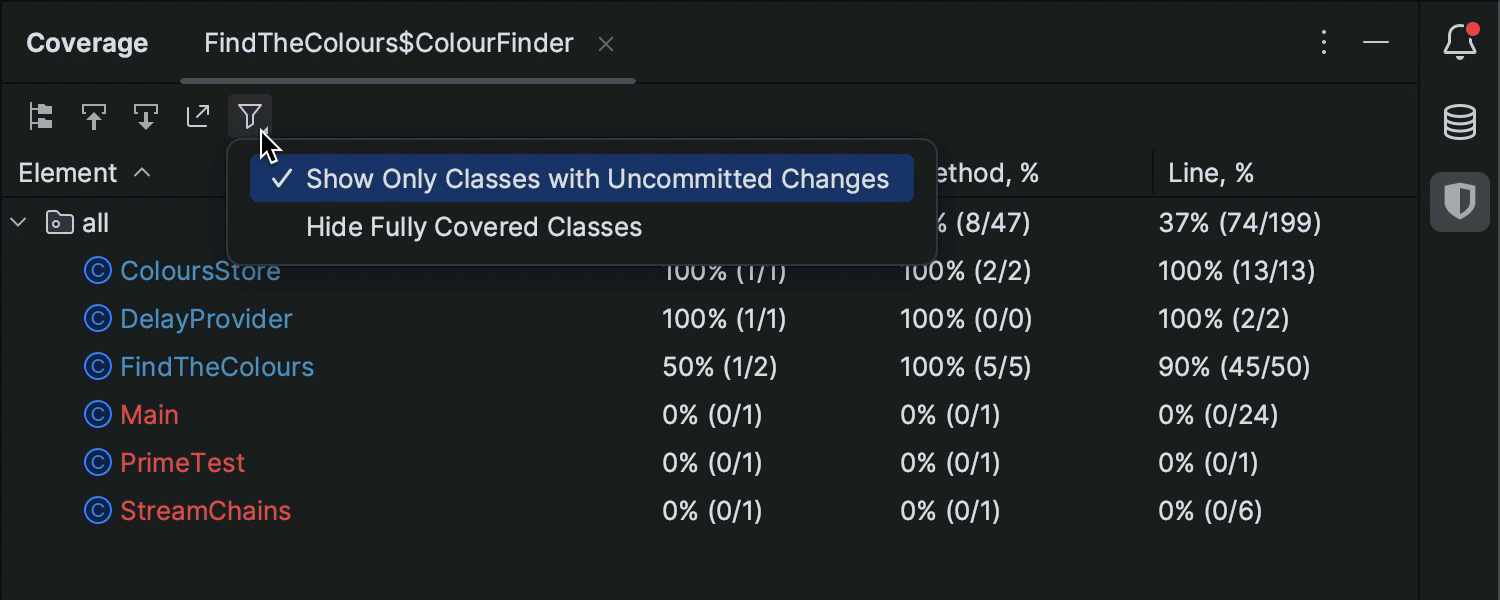
Task: Enable Hide Fully Covered Classes option
Action: [474, 227]
